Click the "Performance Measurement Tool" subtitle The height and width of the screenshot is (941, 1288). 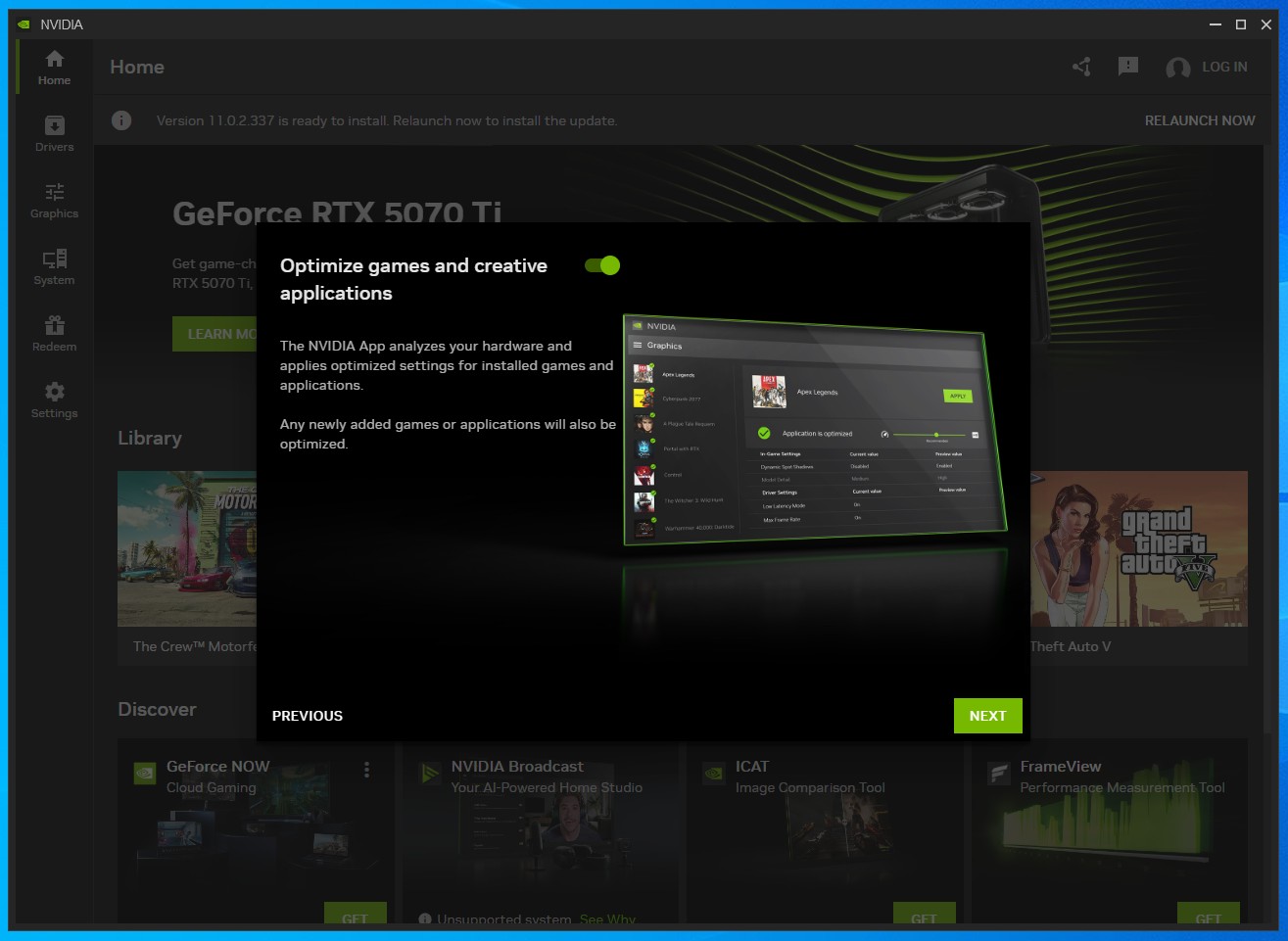pyautogui.click(x=1122, y=787)
